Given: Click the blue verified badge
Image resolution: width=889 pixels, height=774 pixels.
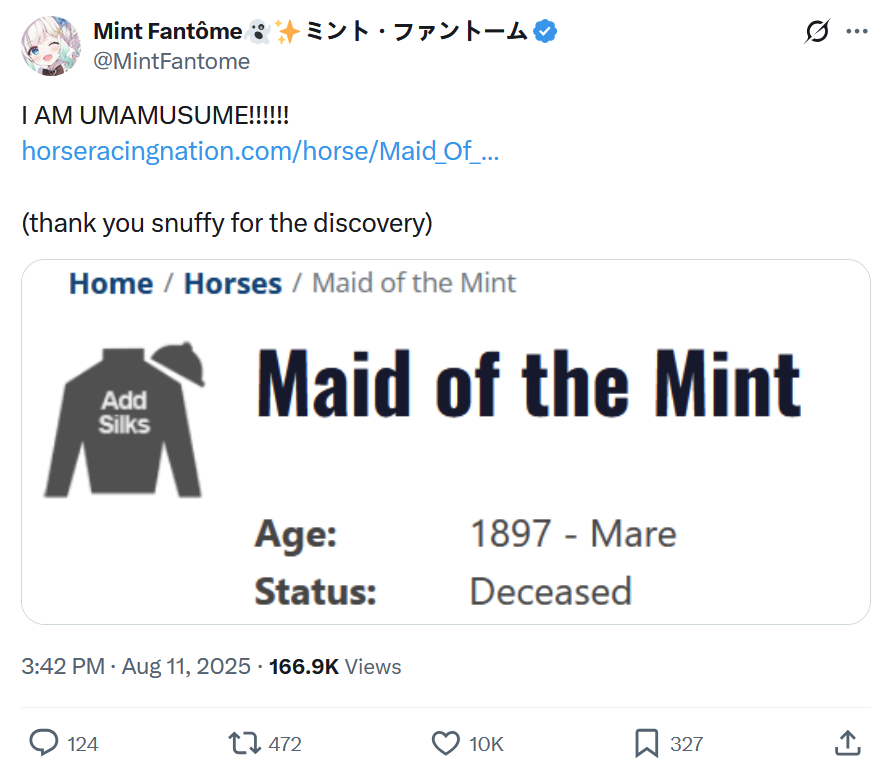Looking at the screenshot, I should click(545, 32).
